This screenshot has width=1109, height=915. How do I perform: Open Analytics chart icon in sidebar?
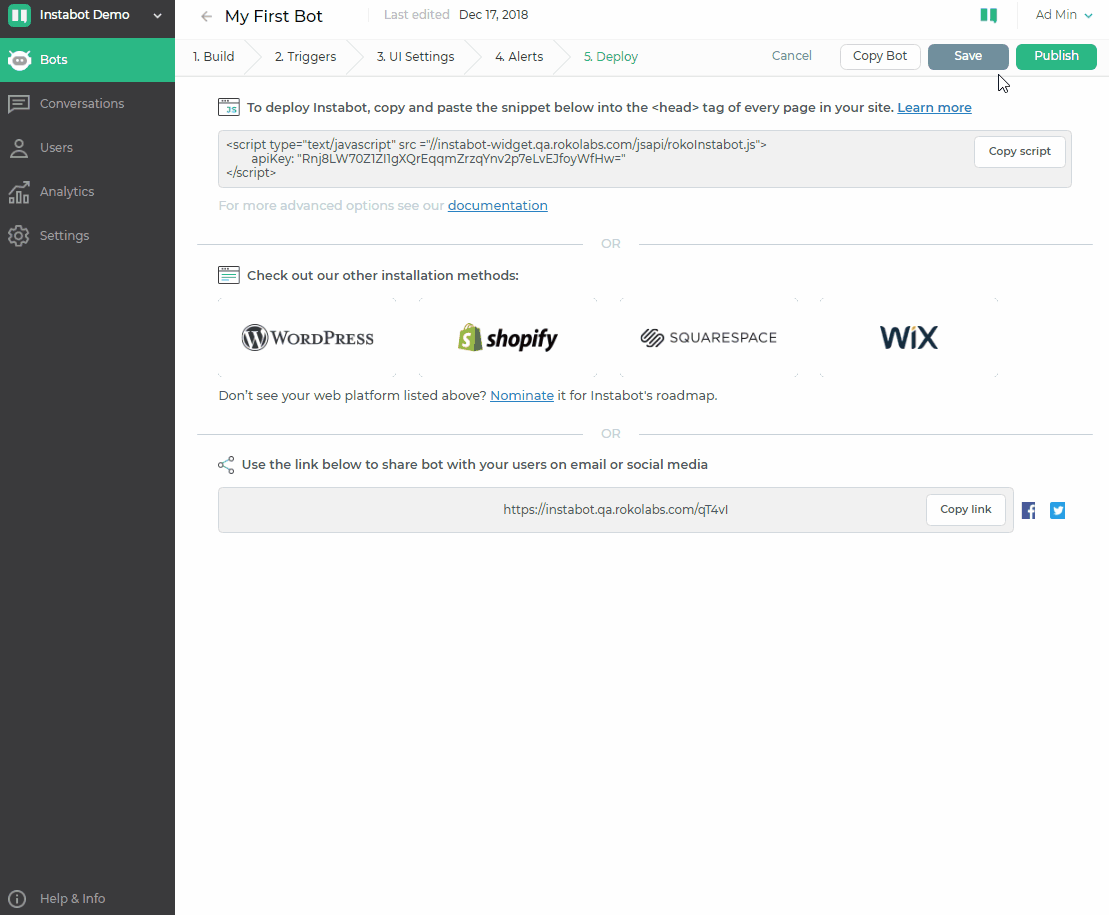click(18, 192)
